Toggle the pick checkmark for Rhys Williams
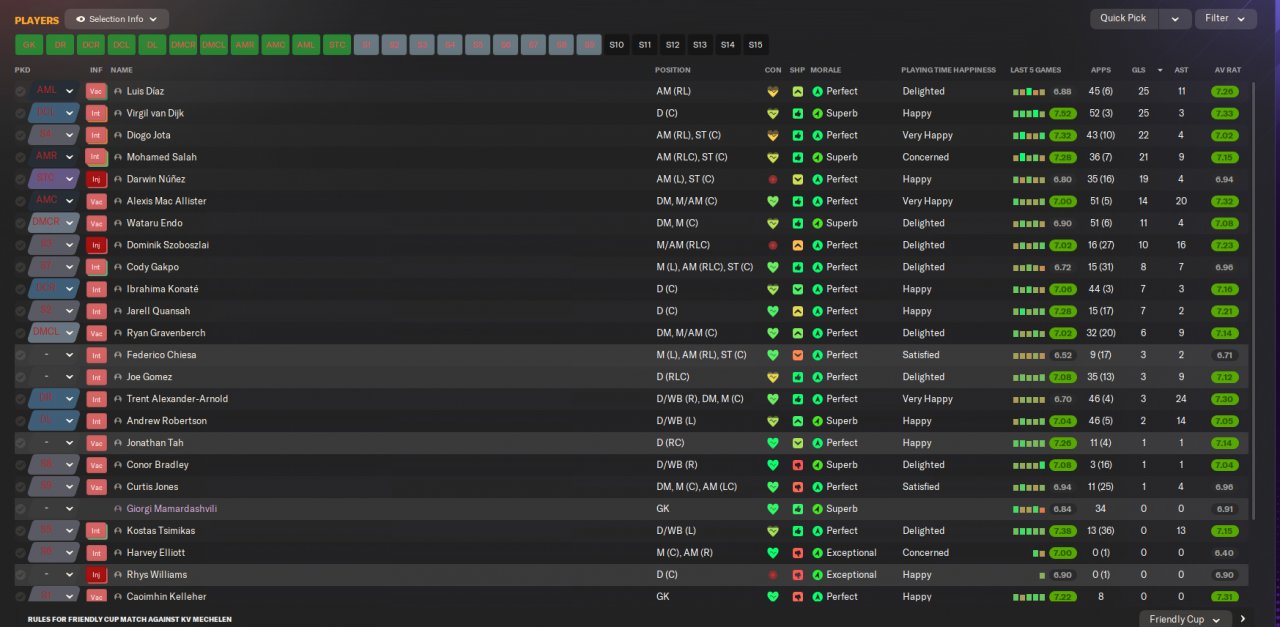This screenshot has width=1280, height=627. click(x=20, y=575)
